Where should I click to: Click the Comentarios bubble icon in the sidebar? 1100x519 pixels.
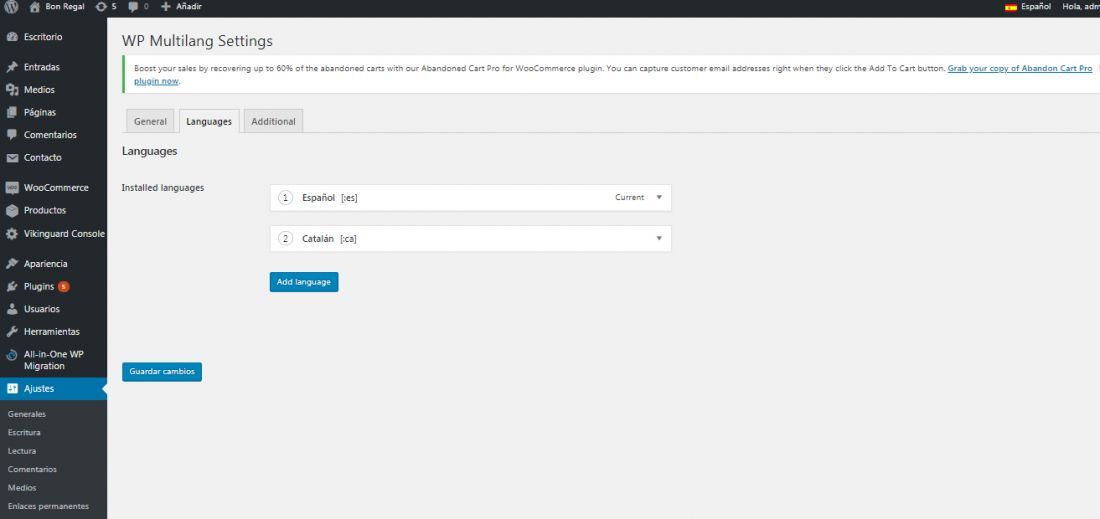11,135
